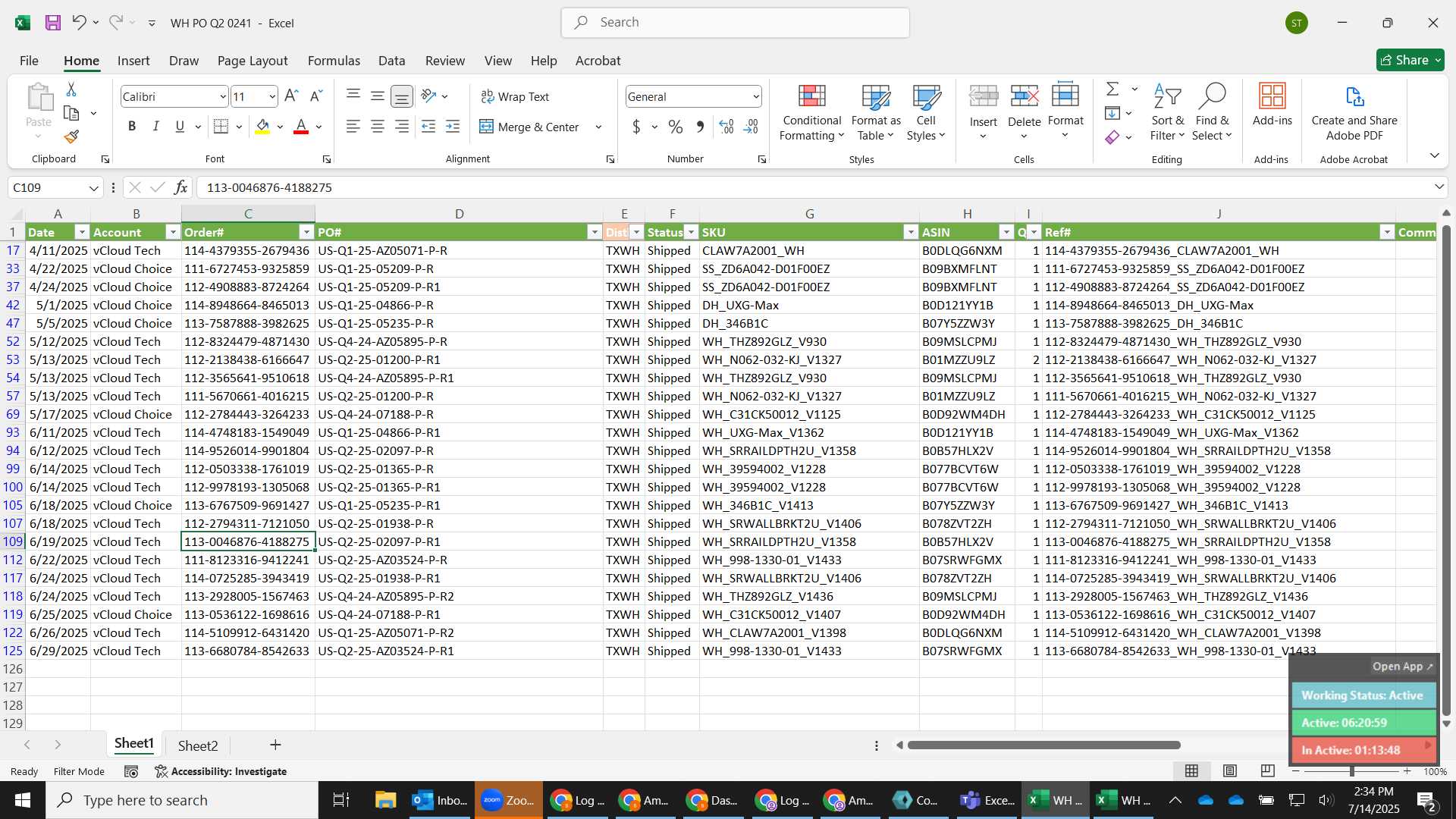The image size is (1456, 819).
Task: Open the Order# column filter dropdown
Action: (306, 232)
